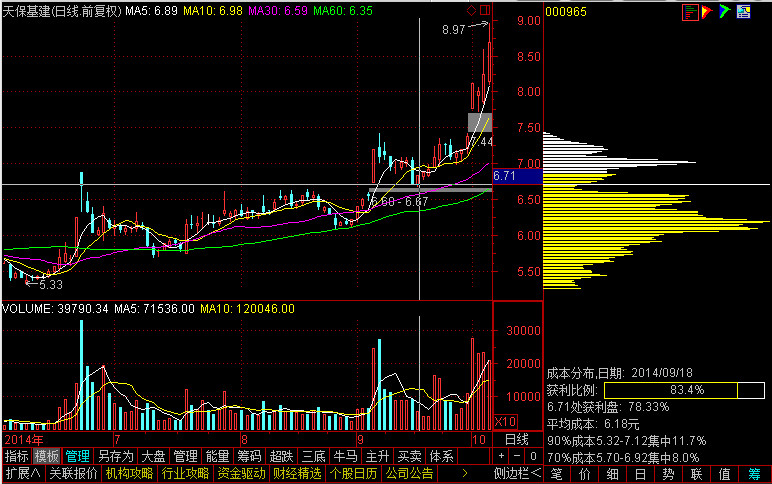Toggle the 模板 template button

point(47,456)
